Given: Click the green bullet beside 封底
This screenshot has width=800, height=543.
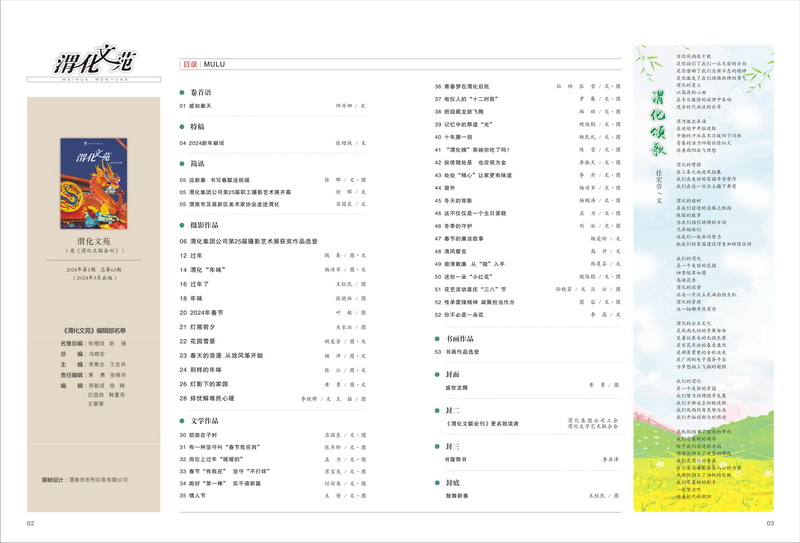Looking at the screenshot, I should [x=438, y=482].
